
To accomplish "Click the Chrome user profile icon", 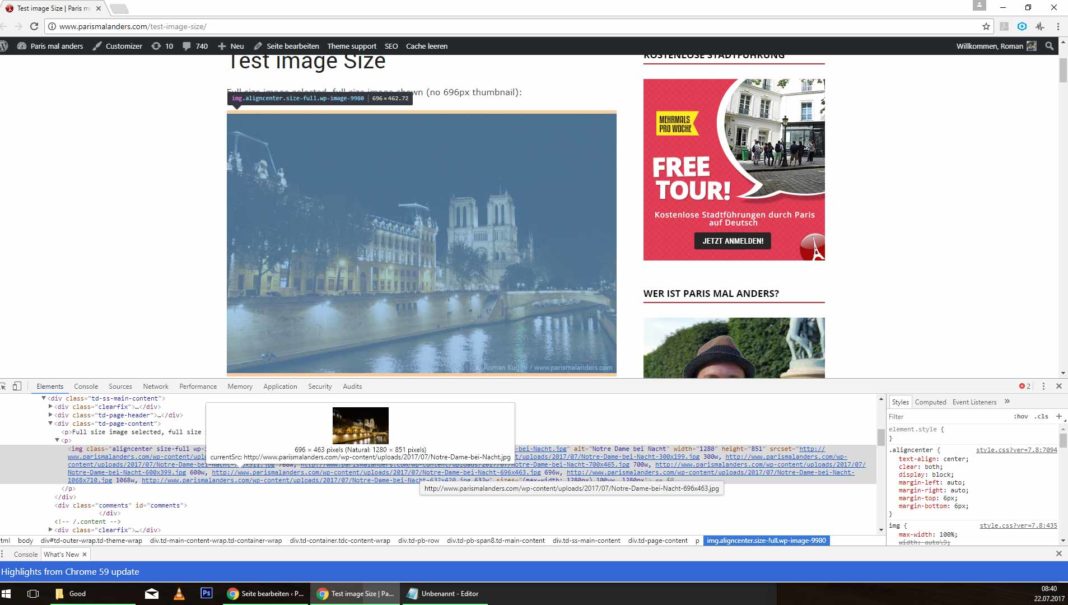I will [x=979, y=5].
